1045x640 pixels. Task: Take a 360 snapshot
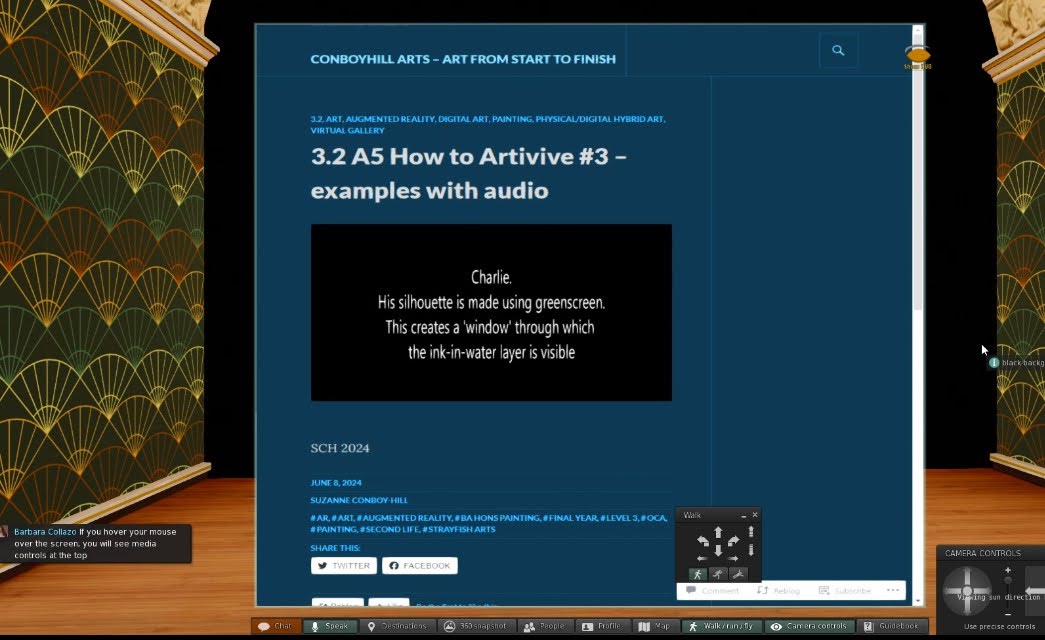point(476,626)
